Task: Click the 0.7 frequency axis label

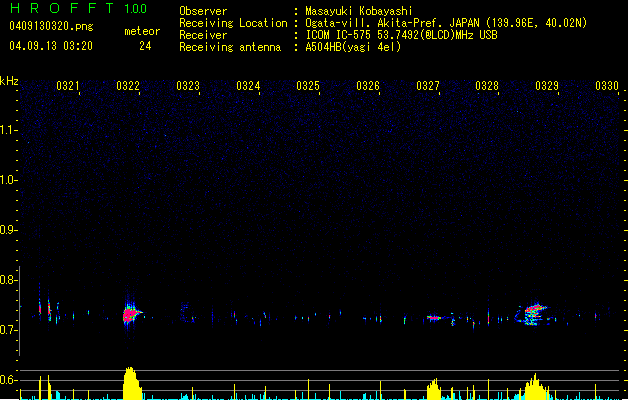Action: [x=9, y=330]
